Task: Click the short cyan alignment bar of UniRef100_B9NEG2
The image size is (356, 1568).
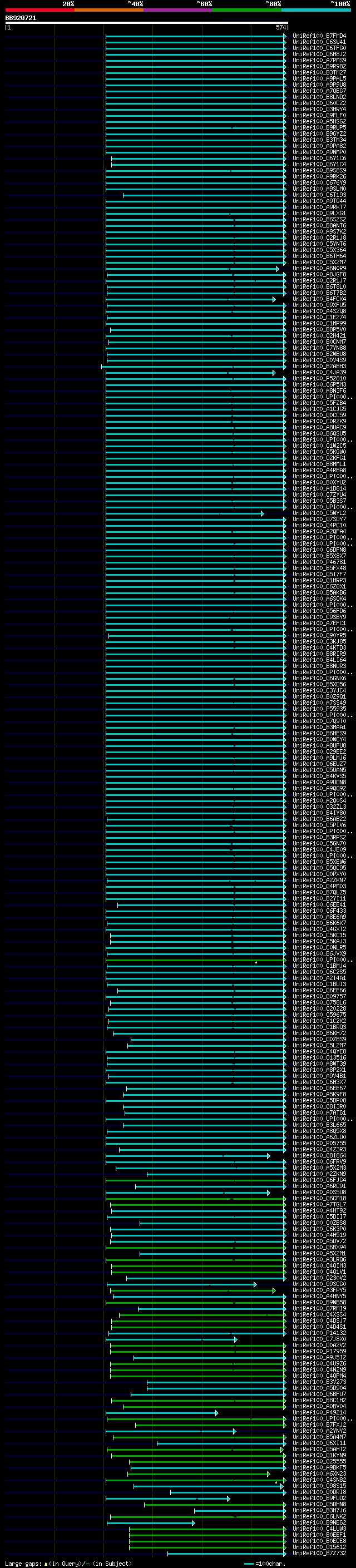Action: tap(151, 1523)
